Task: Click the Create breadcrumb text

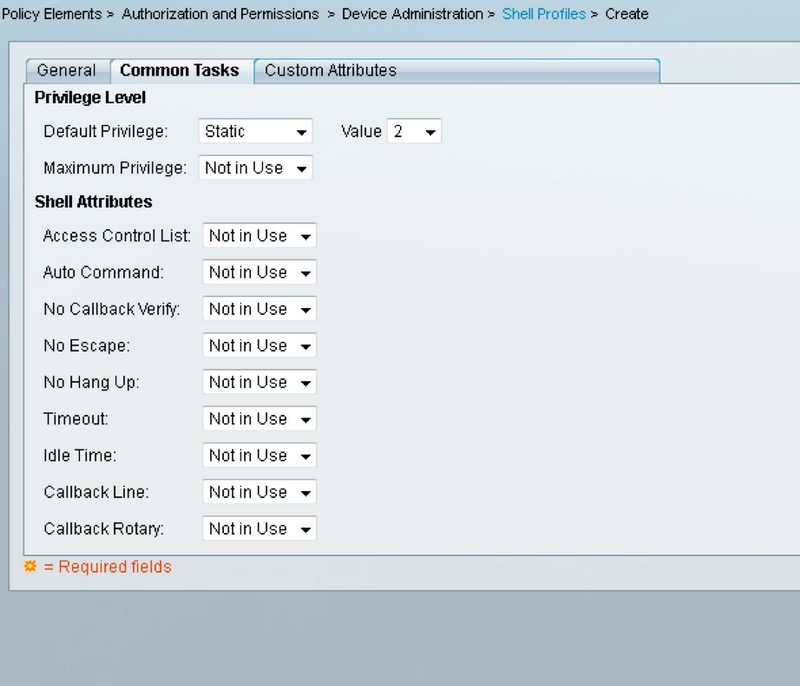Action: (627, 14)
